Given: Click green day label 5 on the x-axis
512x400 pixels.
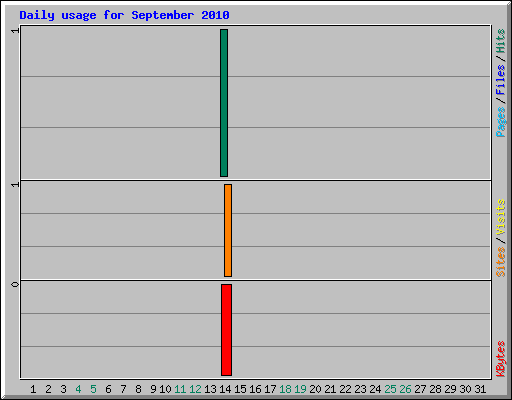Looking at the screenshot, I should tap(93, 389).
